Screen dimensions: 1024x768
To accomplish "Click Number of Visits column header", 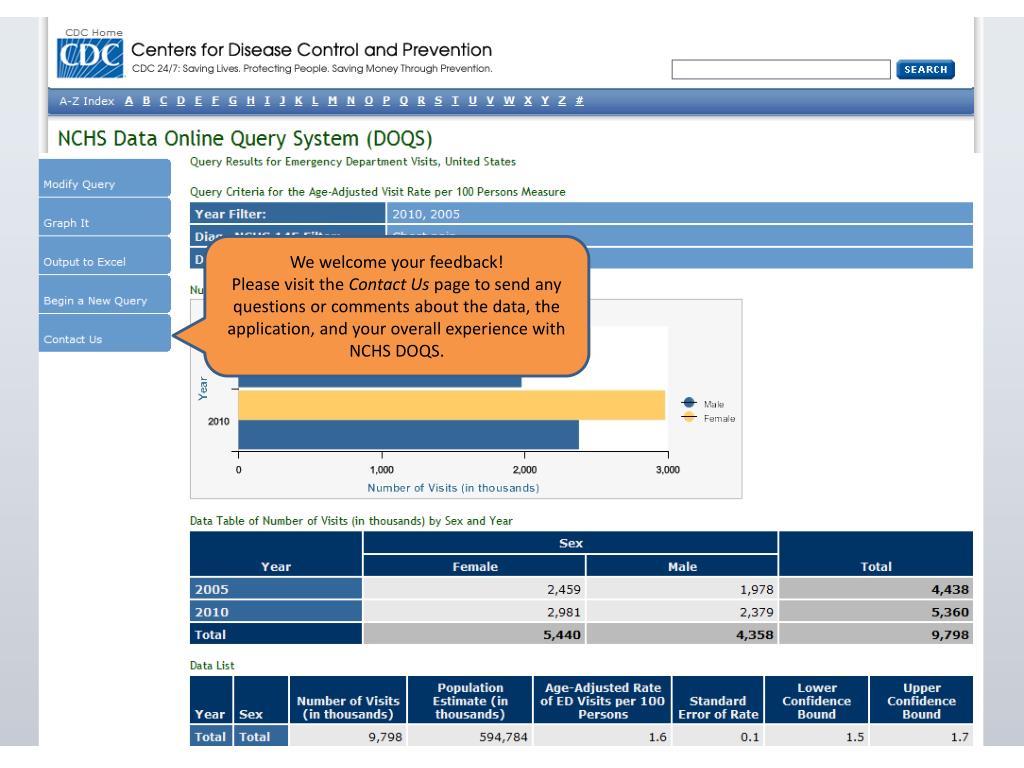I will click(347, 700).
